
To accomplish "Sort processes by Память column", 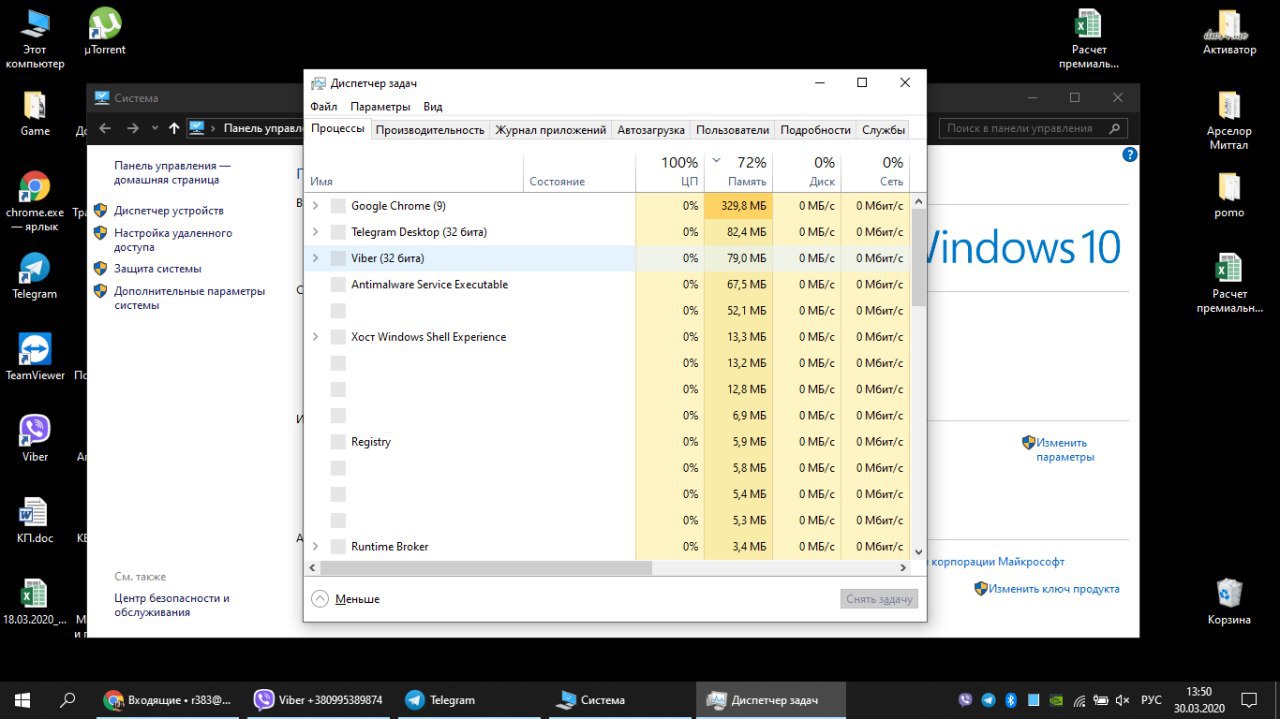I will point(738,171).
